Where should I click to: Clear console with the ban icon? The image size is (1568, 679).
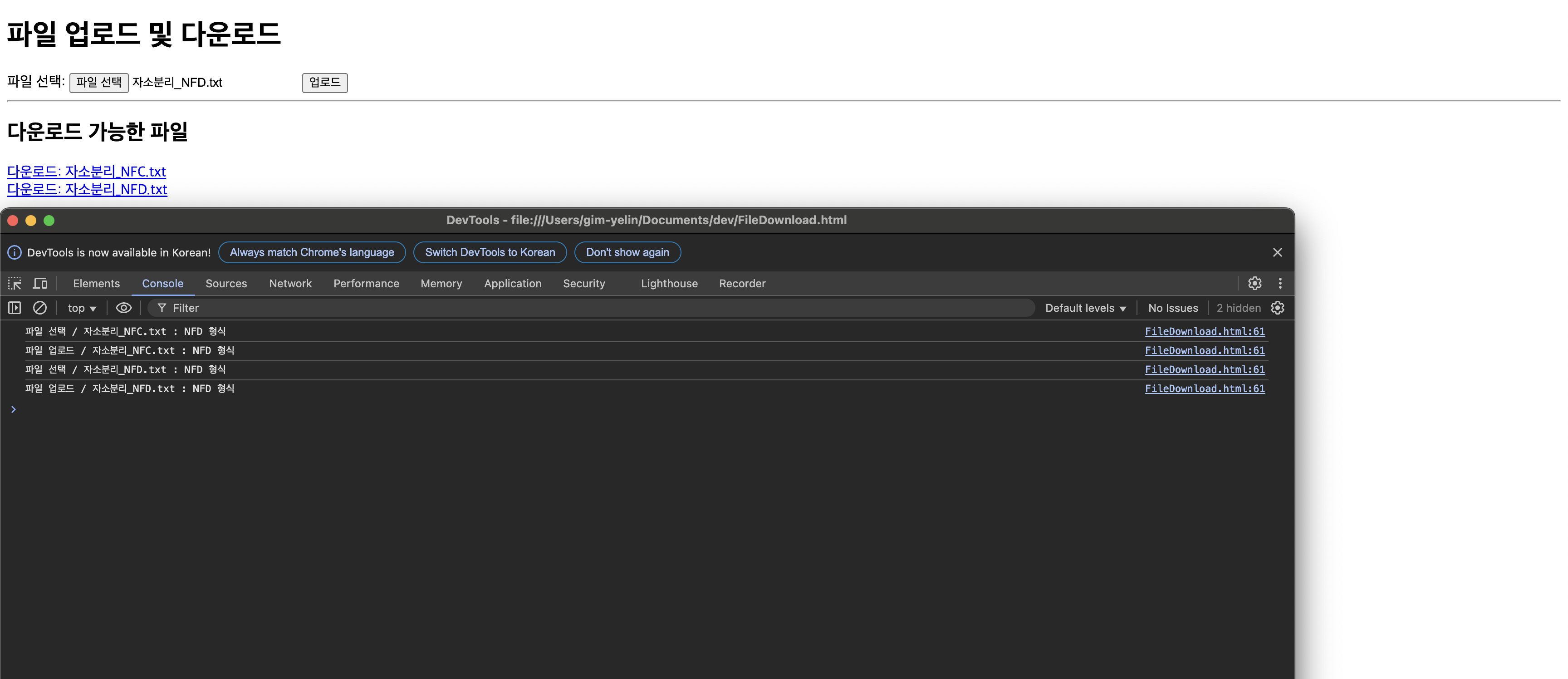(x=39, y=308)
